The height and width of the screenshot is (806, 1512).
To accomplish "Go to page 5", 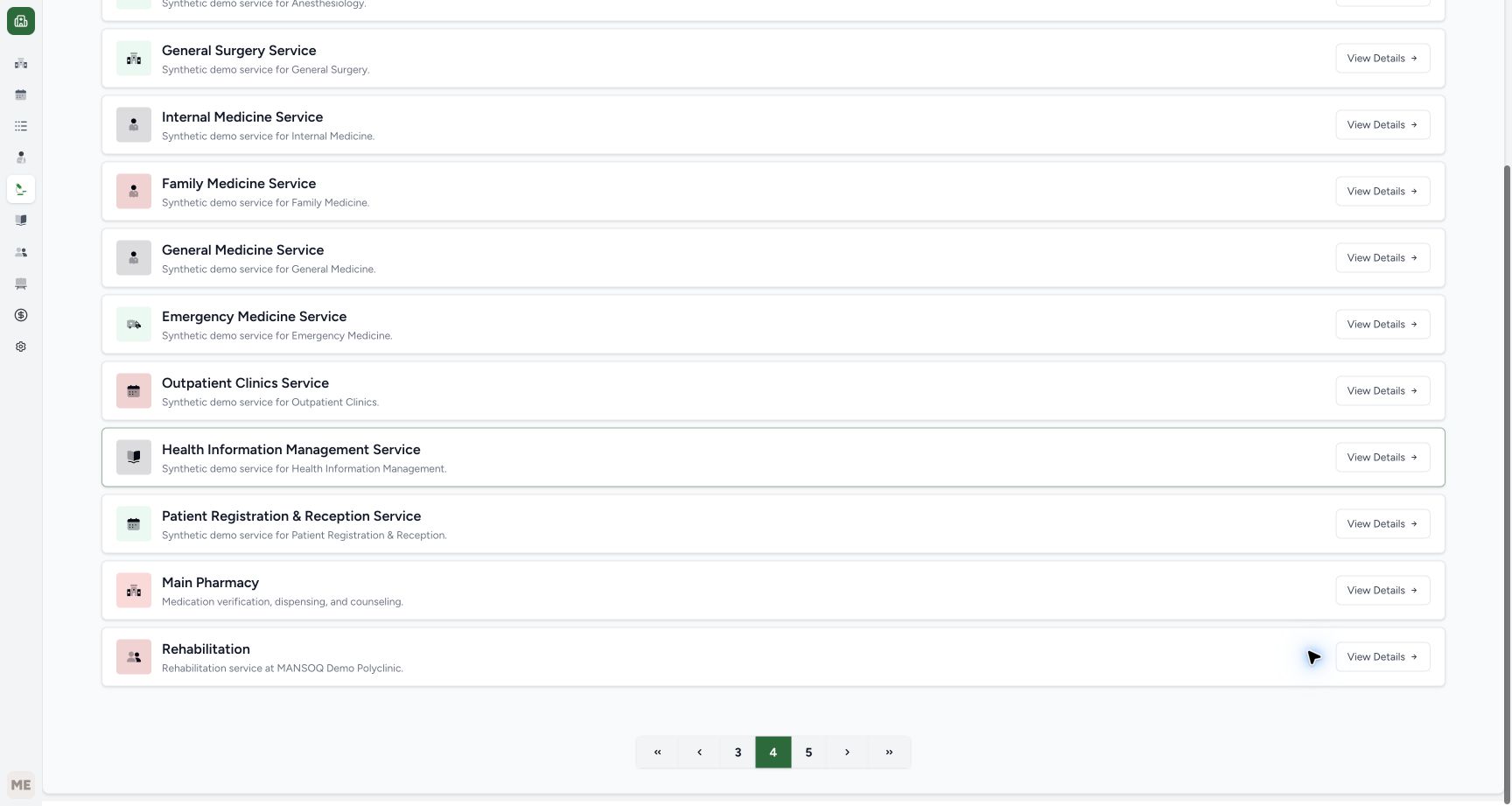I will 808,753.
